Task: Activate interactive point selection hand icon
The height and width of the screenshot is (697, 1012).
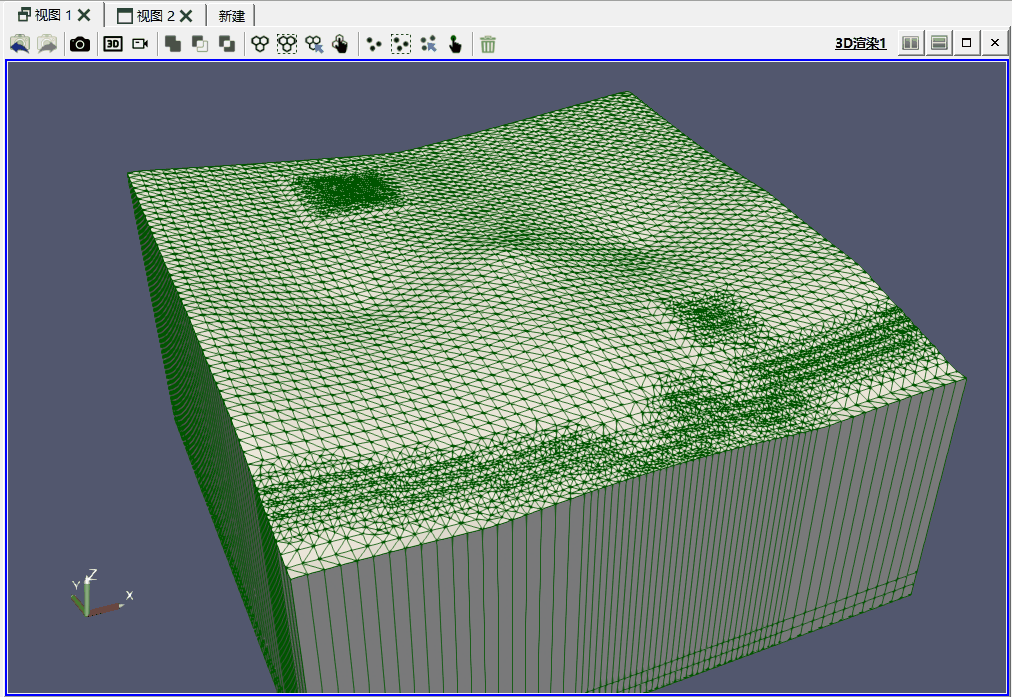Action: (x=455, y=44)
